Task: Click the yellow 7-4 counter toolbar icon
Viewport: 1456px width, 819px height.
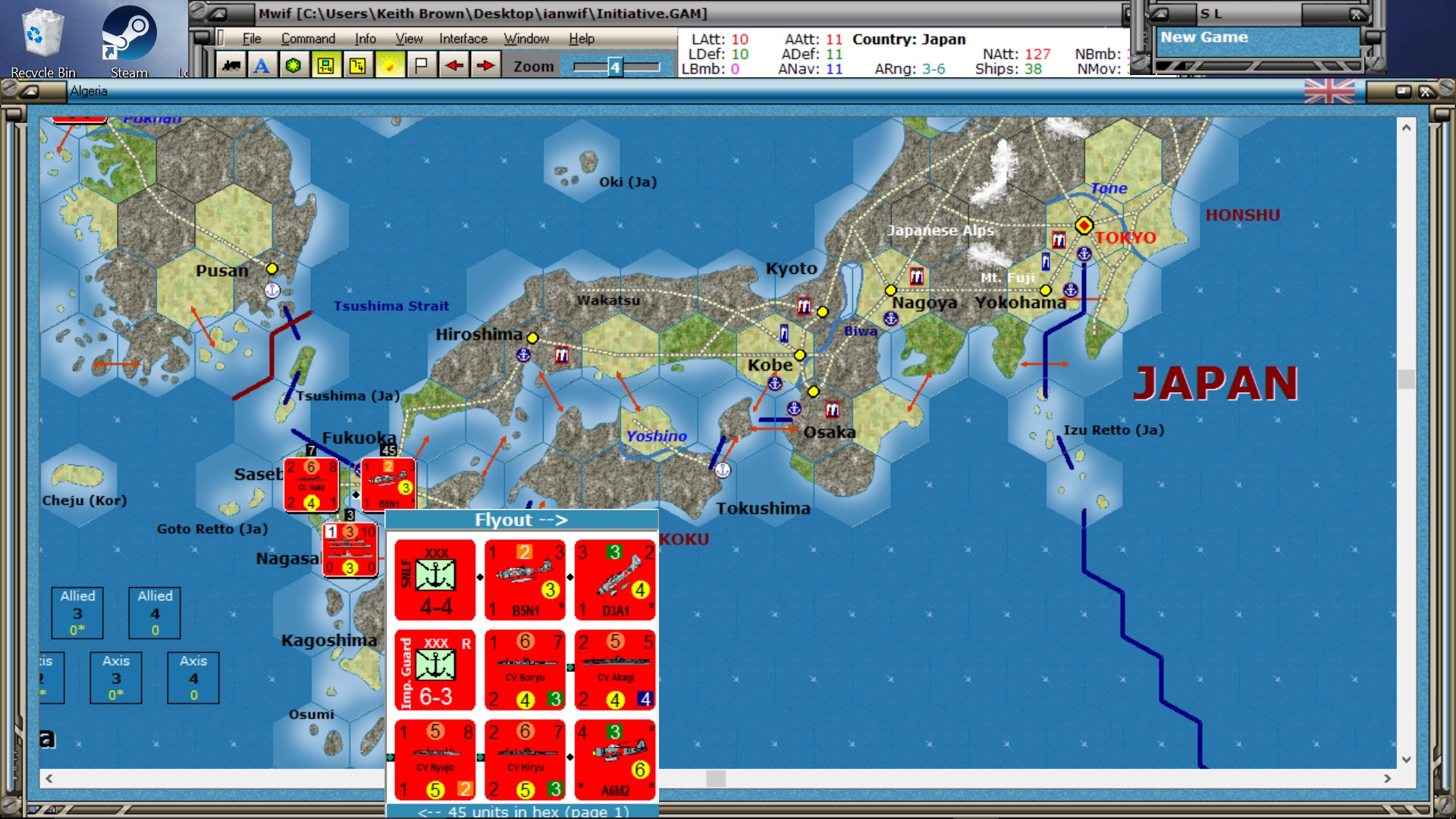Action: (x=357, y=66)
